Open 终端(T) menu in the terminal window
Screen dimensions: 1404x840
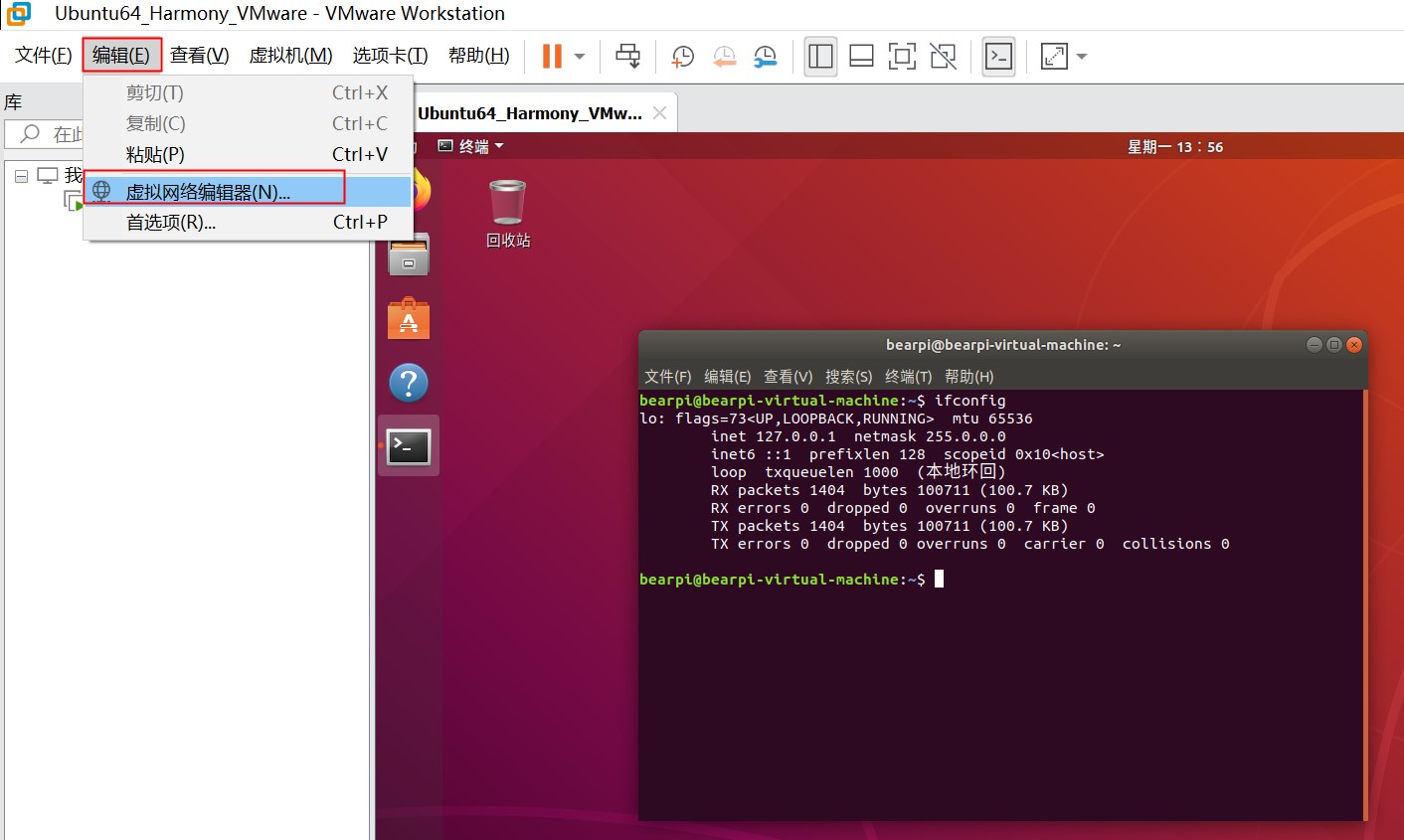click(x=909, y=377)
